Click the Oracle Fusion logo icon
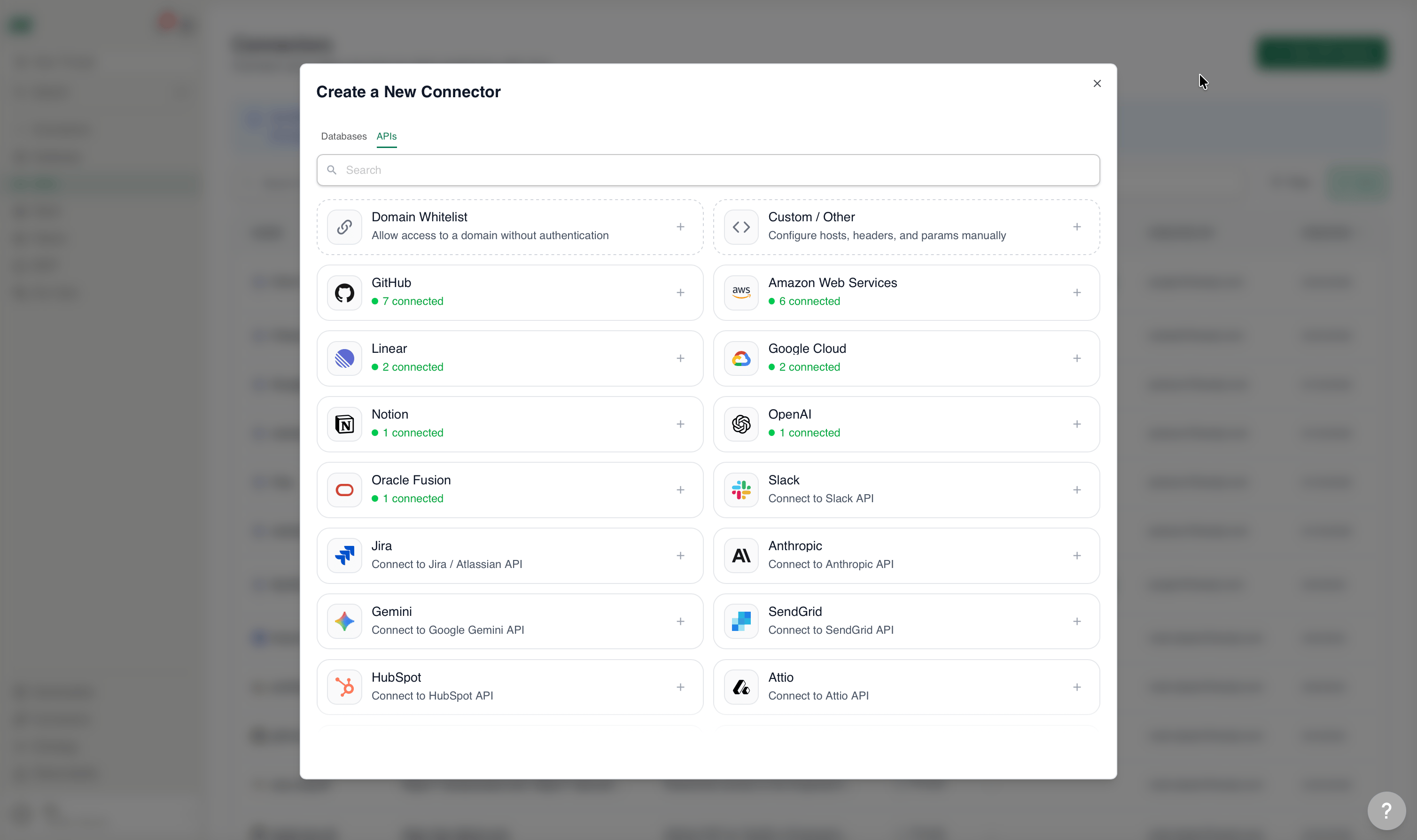The width and height of the screenshot is (1417, 840). pyautogui.click(x=345, y=490)
